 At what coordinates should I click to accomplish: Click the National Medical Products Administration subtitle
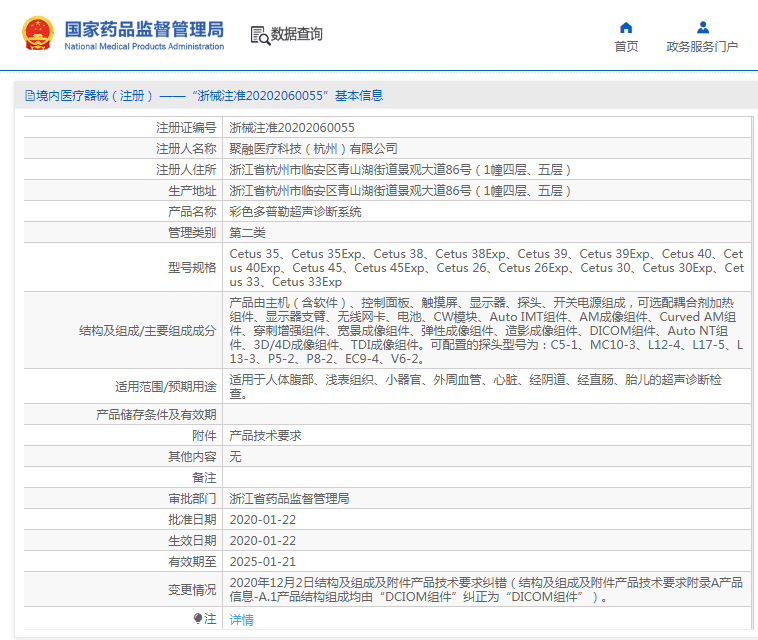coord(144,47)
